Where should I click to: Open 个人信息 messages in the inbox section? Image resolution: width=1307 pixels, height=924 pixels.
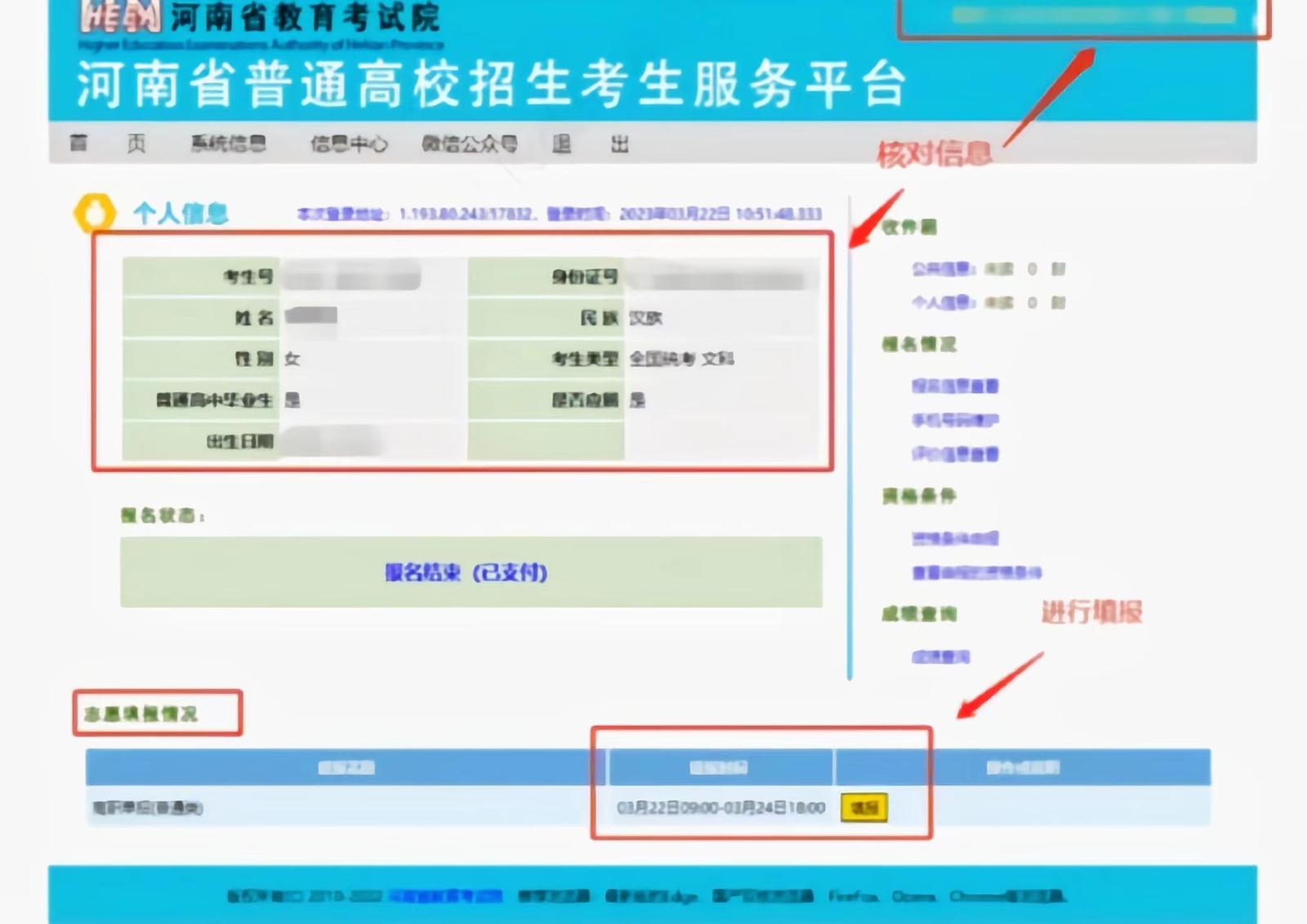point(941,303)
